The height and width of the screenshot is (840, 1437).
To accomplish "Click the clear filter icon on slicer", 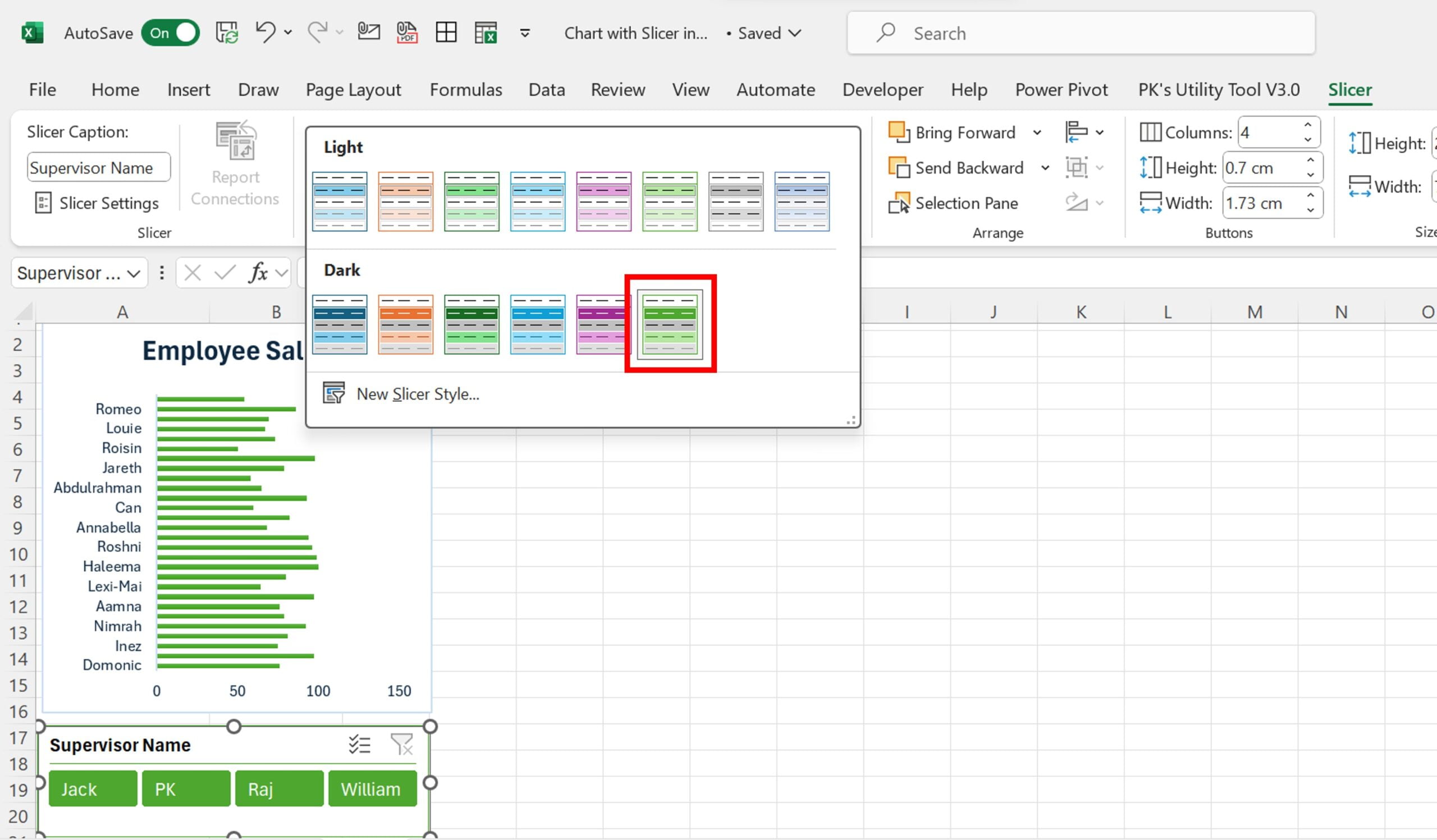I will [402, 744].
